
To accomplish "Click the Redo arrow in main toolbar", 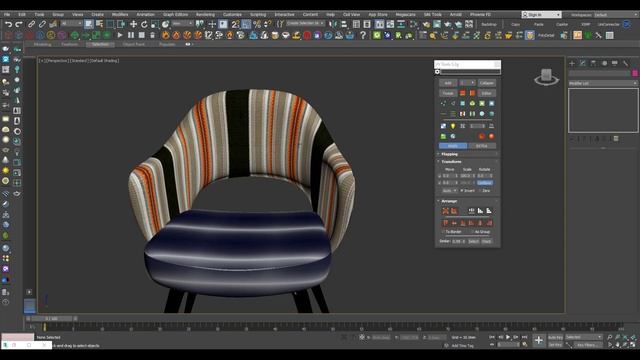I will tap(19, 24).
